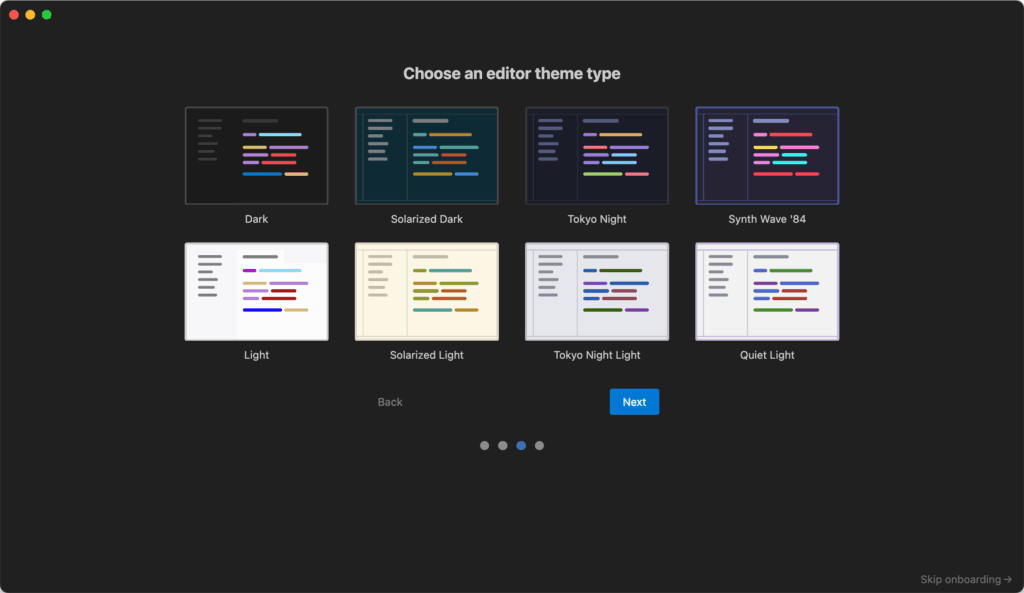Viewport: 1024px width, 593px height.
Task: Click the active third step dot
Action: (521, 445)
